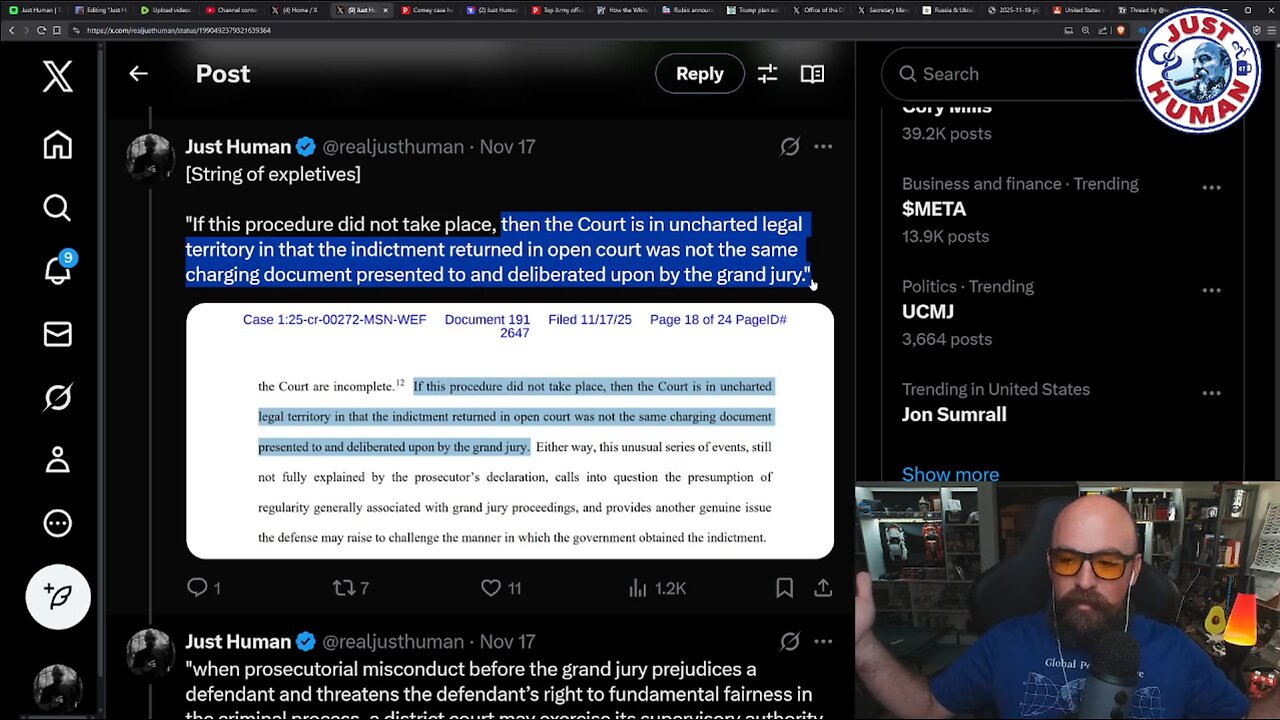This screenshot has height=720, width=1280.
Task: Share the expletives post
Action: click(x=823, y=588)
